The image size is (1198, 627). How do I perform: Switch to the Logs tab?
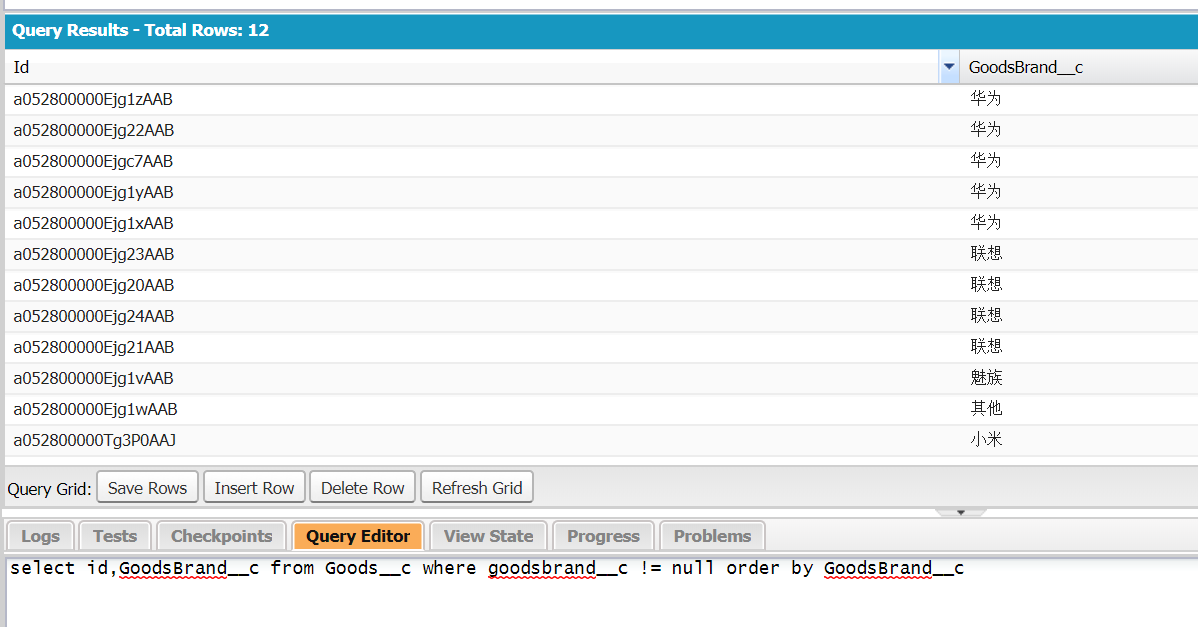40,536
